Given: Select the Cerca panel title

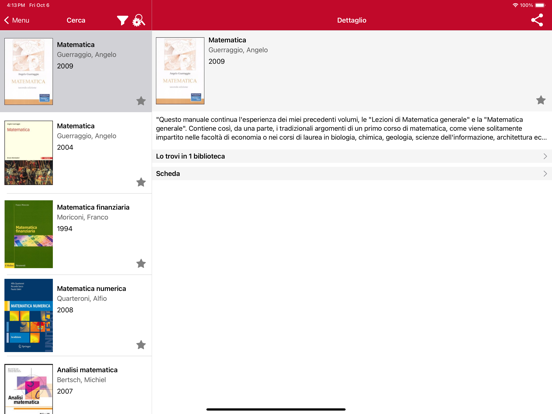Looking at the screenshot, I should coord(76,20).
